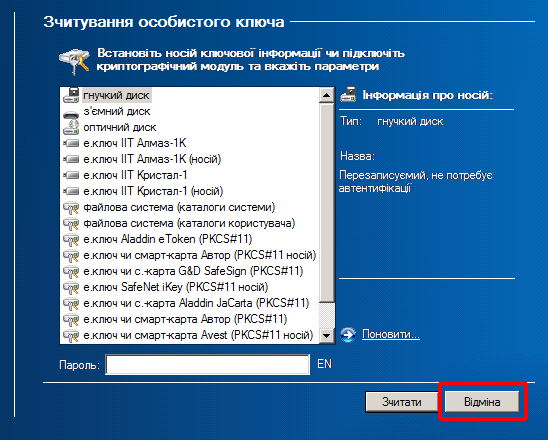Click the media list scrollbar thumb

(x=327, y=203)
